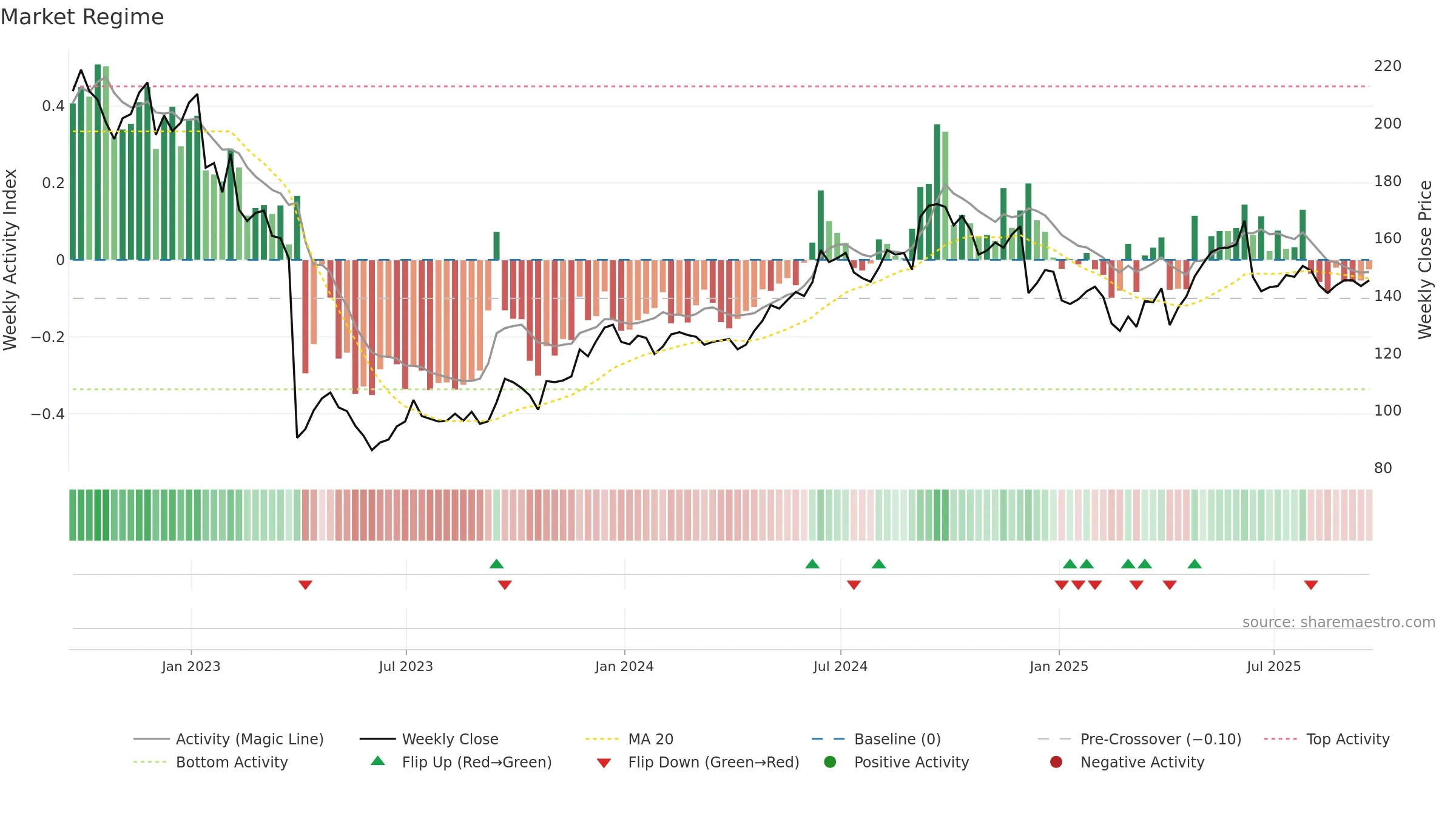Screen dimensions: 1456x819
Task: Click the 80 price axis tick
Action: [x=1383, y=468]
